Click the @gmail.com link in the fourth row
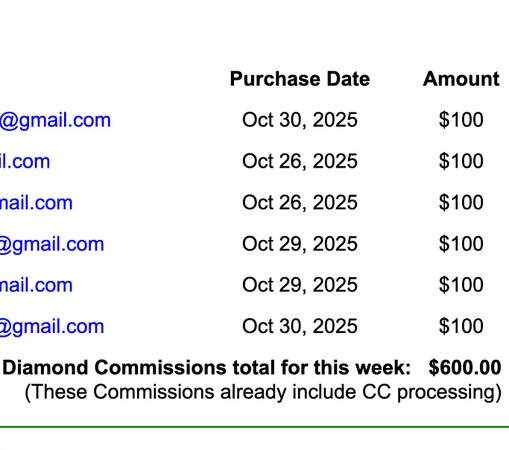 (52, 245)
